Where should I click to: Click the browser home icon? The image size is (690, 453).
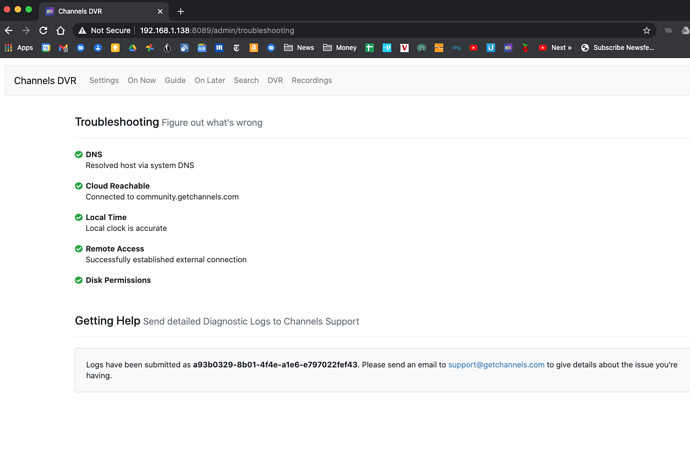[61, 31]
